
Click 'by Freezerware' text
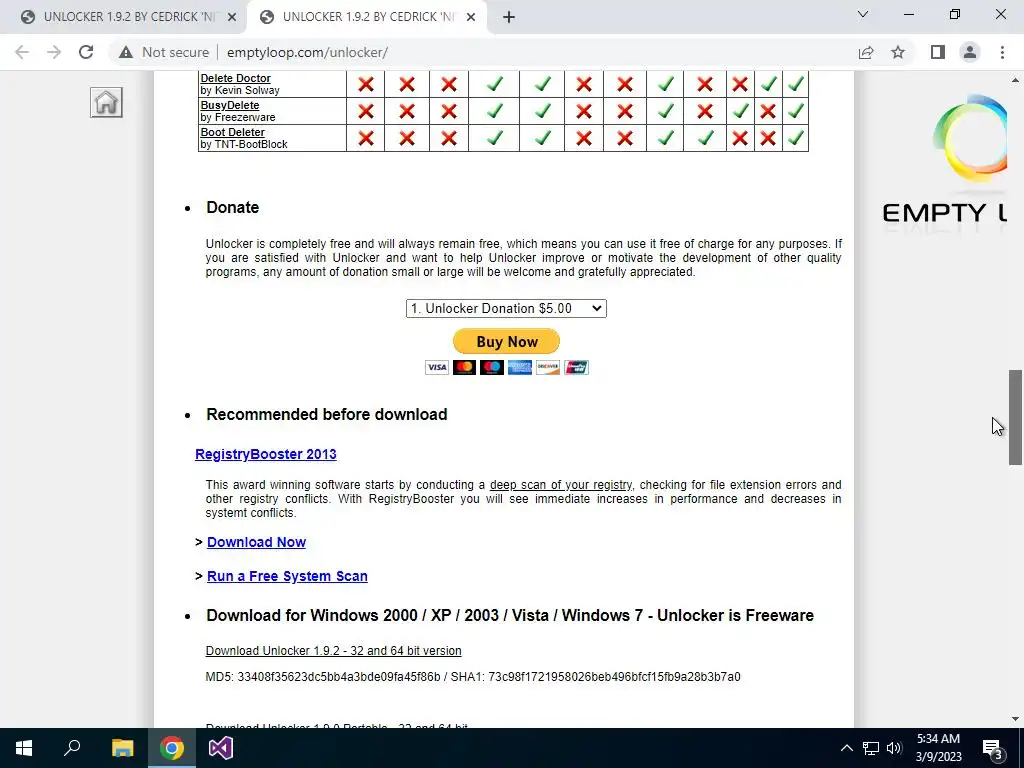pos(238,118)
